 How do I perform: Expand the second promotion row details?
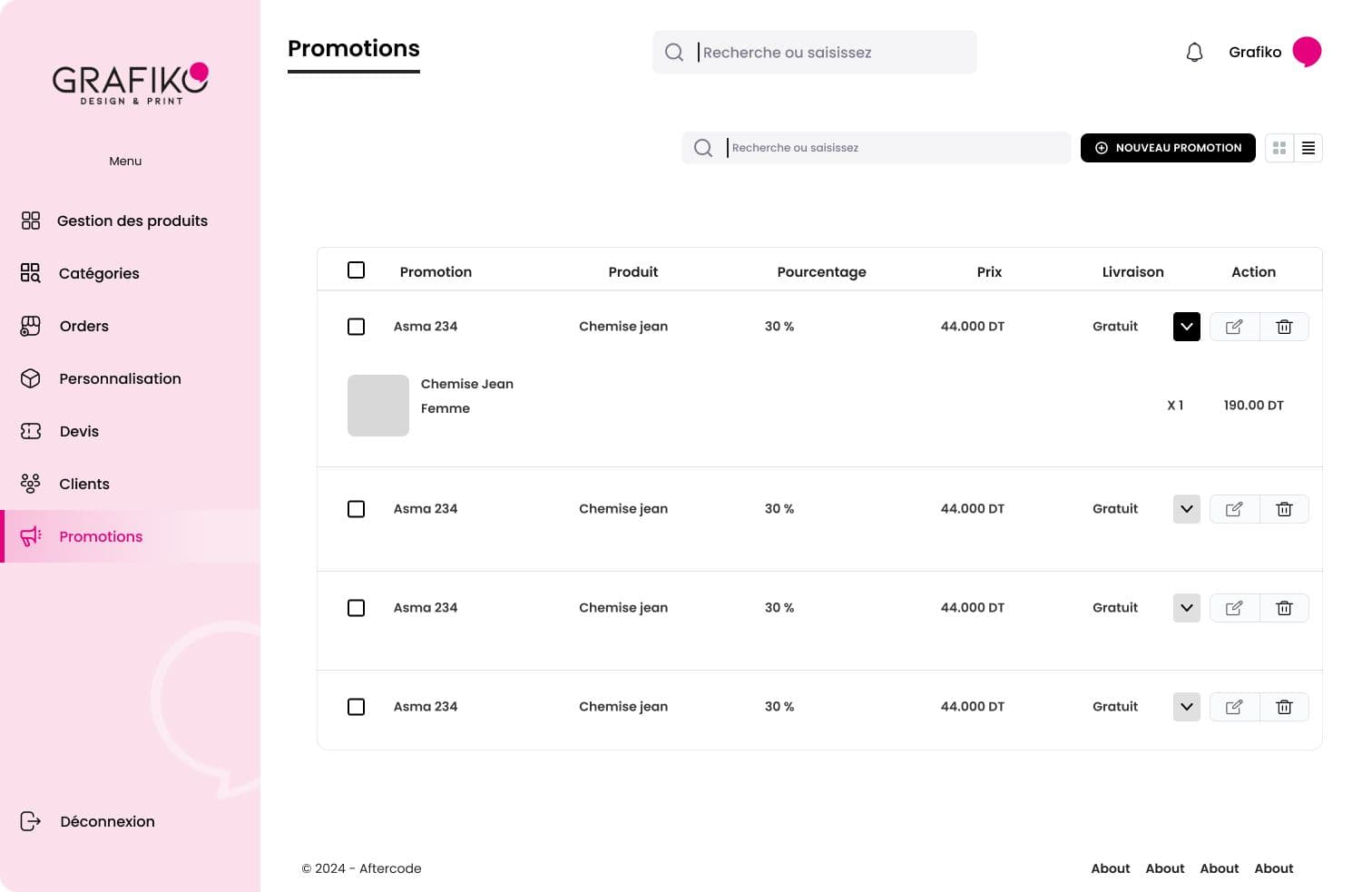[1186, 509]
